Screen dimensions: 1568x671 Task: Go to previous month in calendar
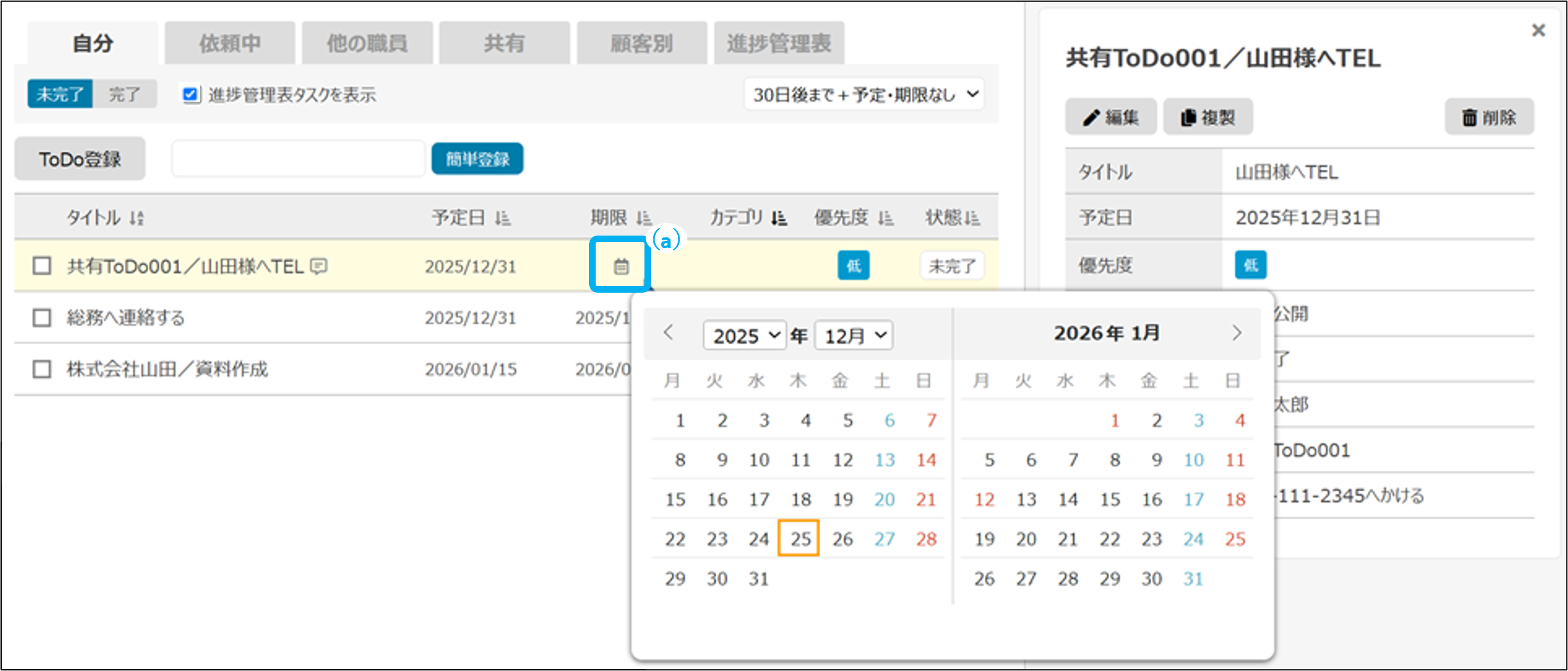pyautogui.click(x=668, y=333)
